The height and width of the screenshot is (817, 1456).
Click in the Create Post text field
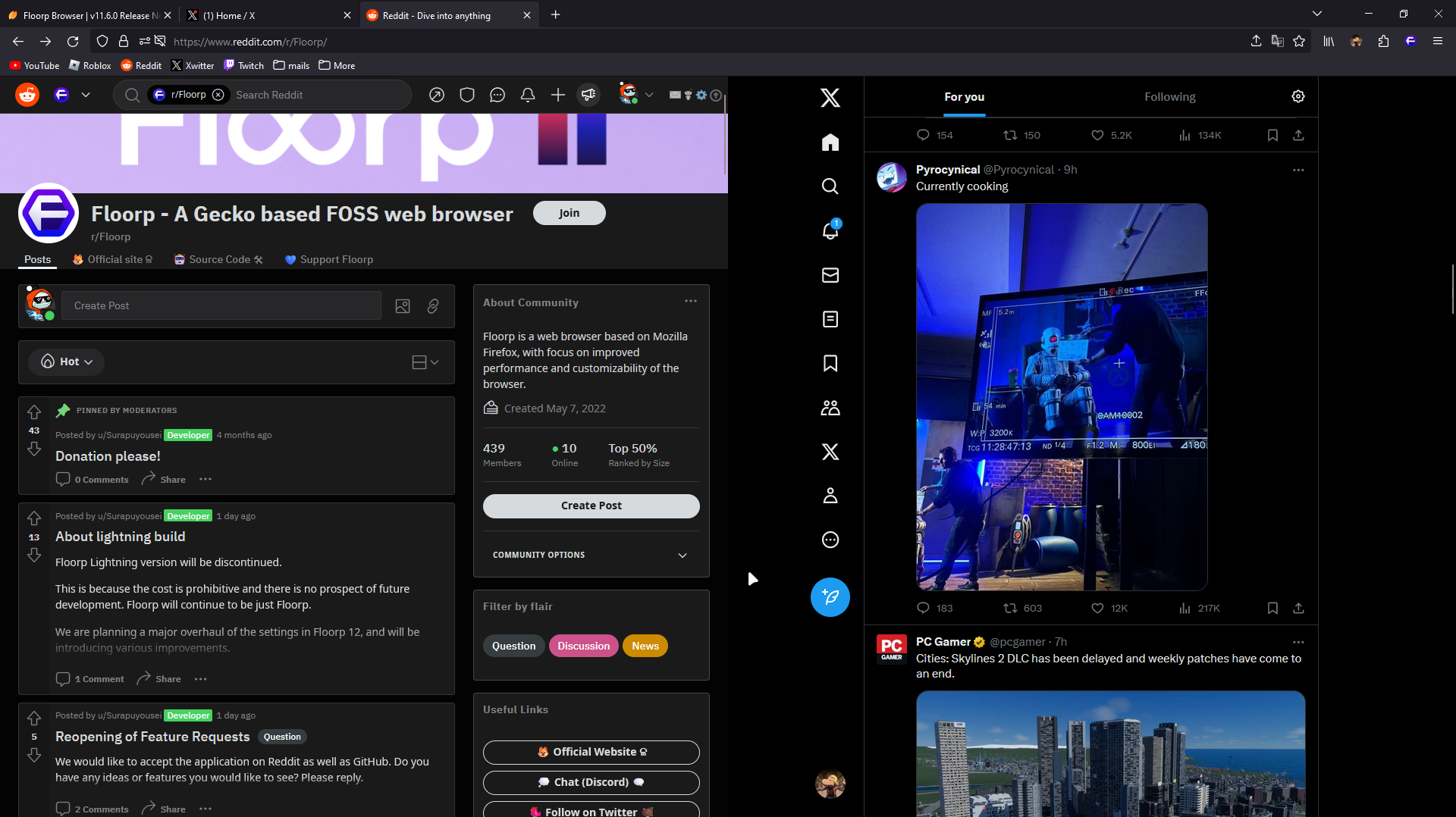tap(221, 305)
